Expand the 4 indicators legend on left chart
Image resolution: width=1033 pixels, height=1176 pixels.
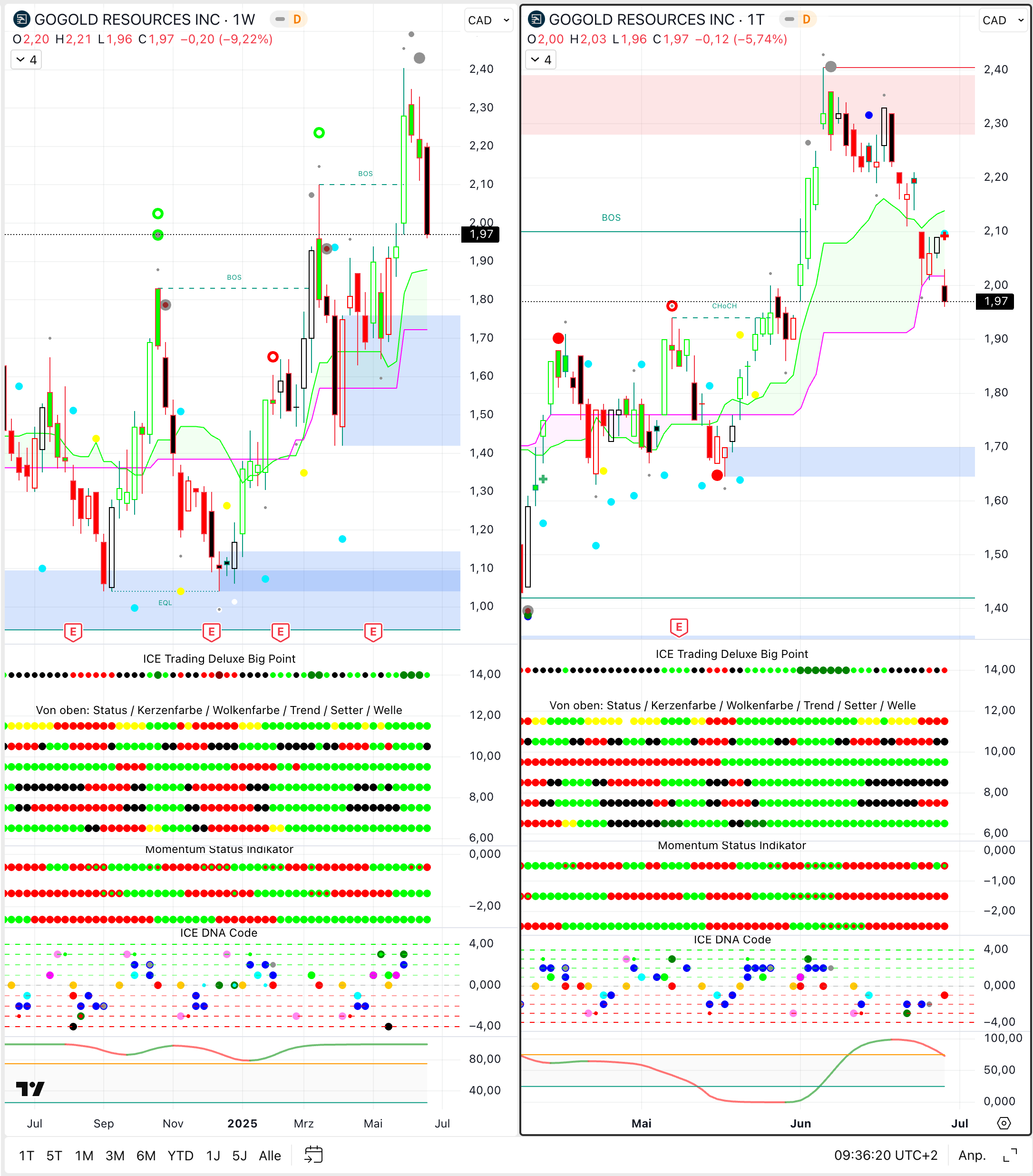pos(27,60)
